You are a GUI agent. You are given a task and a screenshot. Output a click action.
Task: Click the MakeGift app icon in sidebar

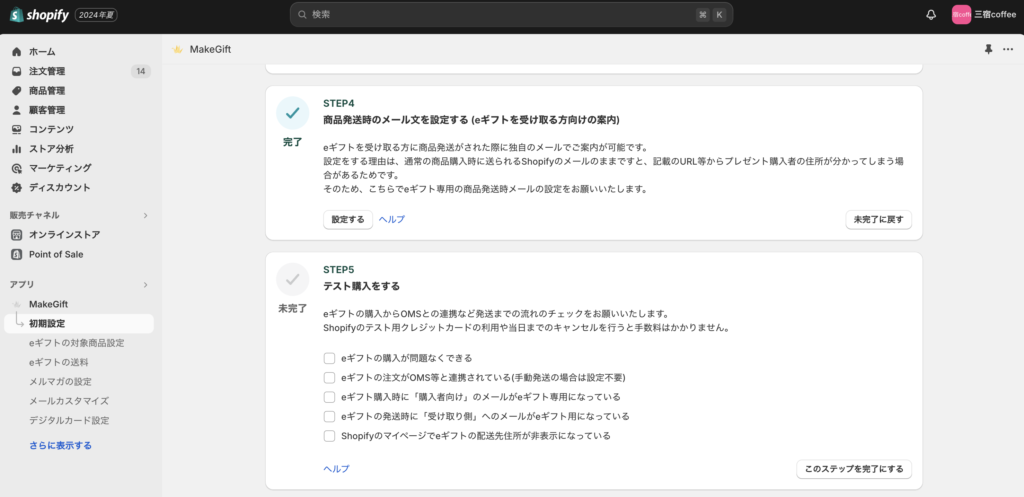pos(17,304)
